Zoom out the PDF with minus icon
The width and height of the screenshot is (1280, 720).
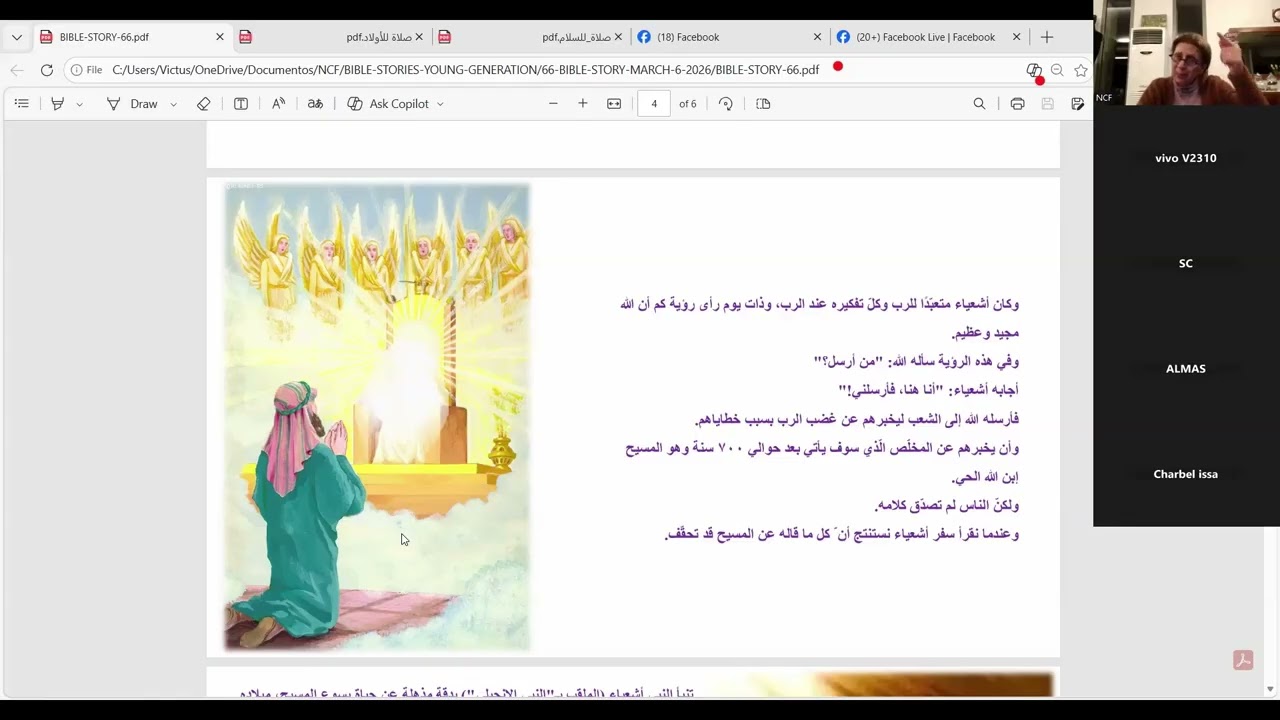tap(553, 104)
